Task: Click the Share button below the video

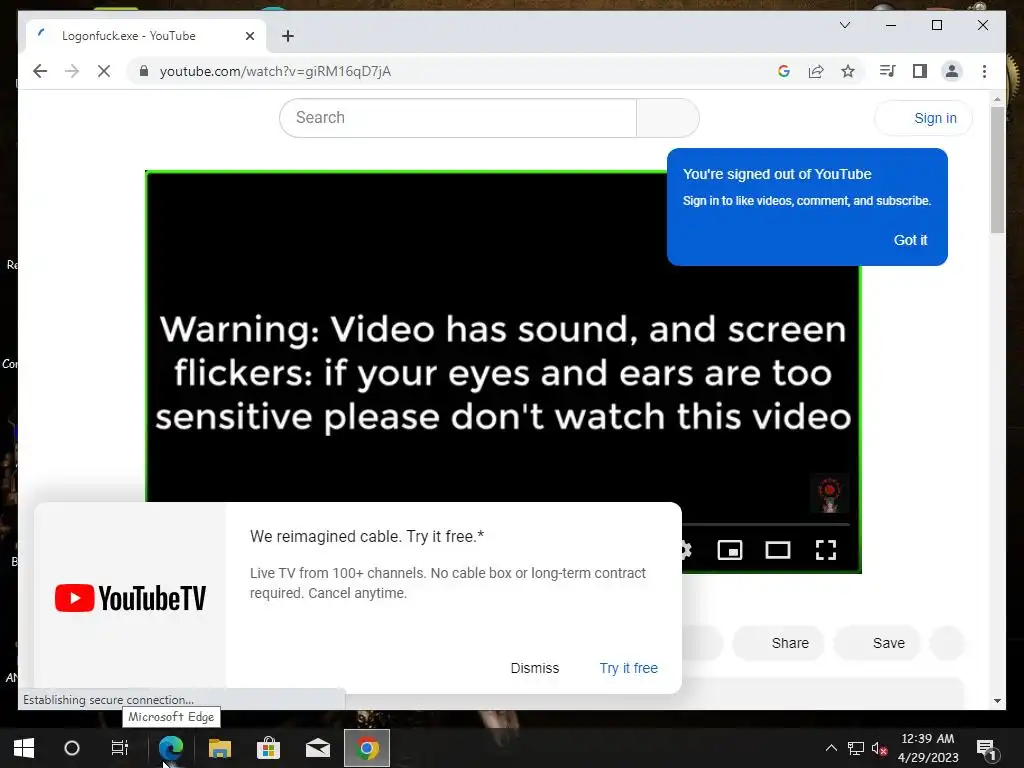Action: pos(778,643)
